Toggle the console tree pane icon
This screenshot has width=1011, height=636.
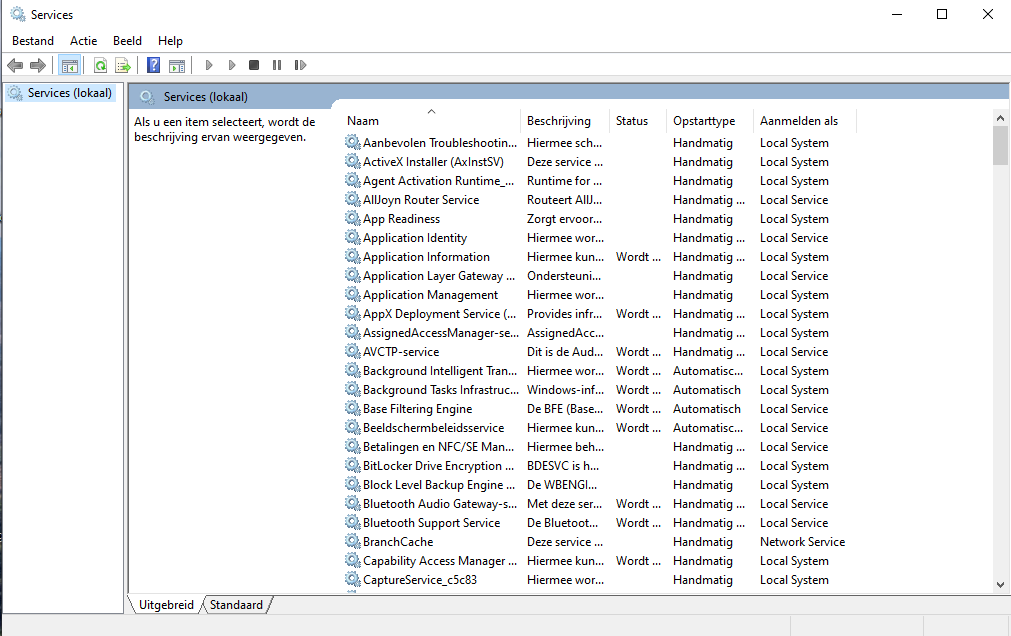[x=70, y=65]
